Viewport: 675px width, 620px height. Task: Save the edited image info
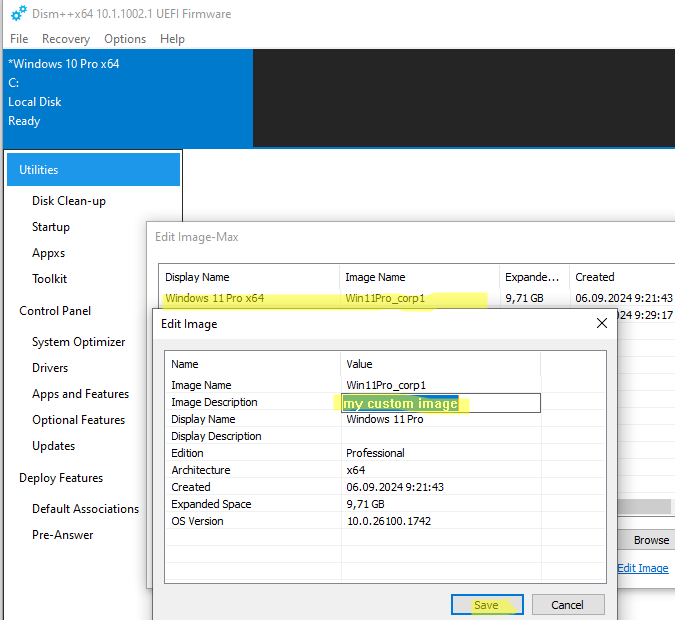[x=487, y=605]
